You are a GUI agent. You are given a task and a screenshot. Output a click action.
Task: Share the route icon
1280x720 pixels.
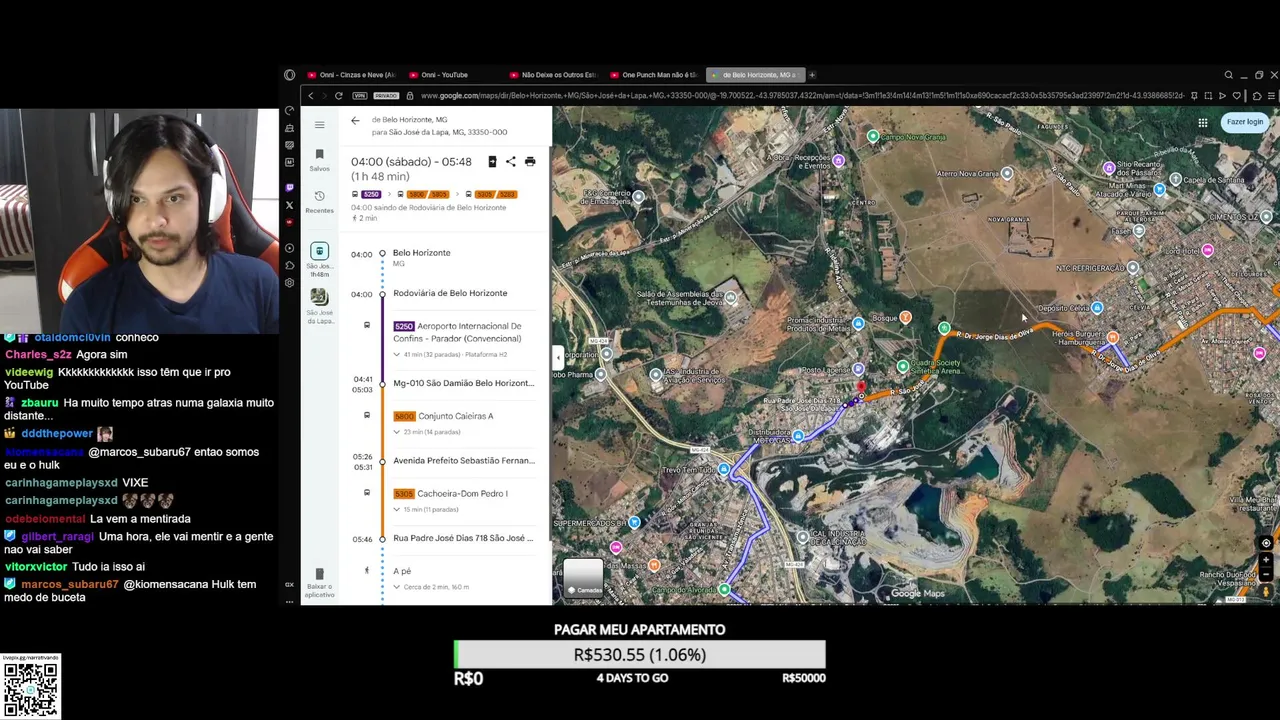[x=511, y=162]
